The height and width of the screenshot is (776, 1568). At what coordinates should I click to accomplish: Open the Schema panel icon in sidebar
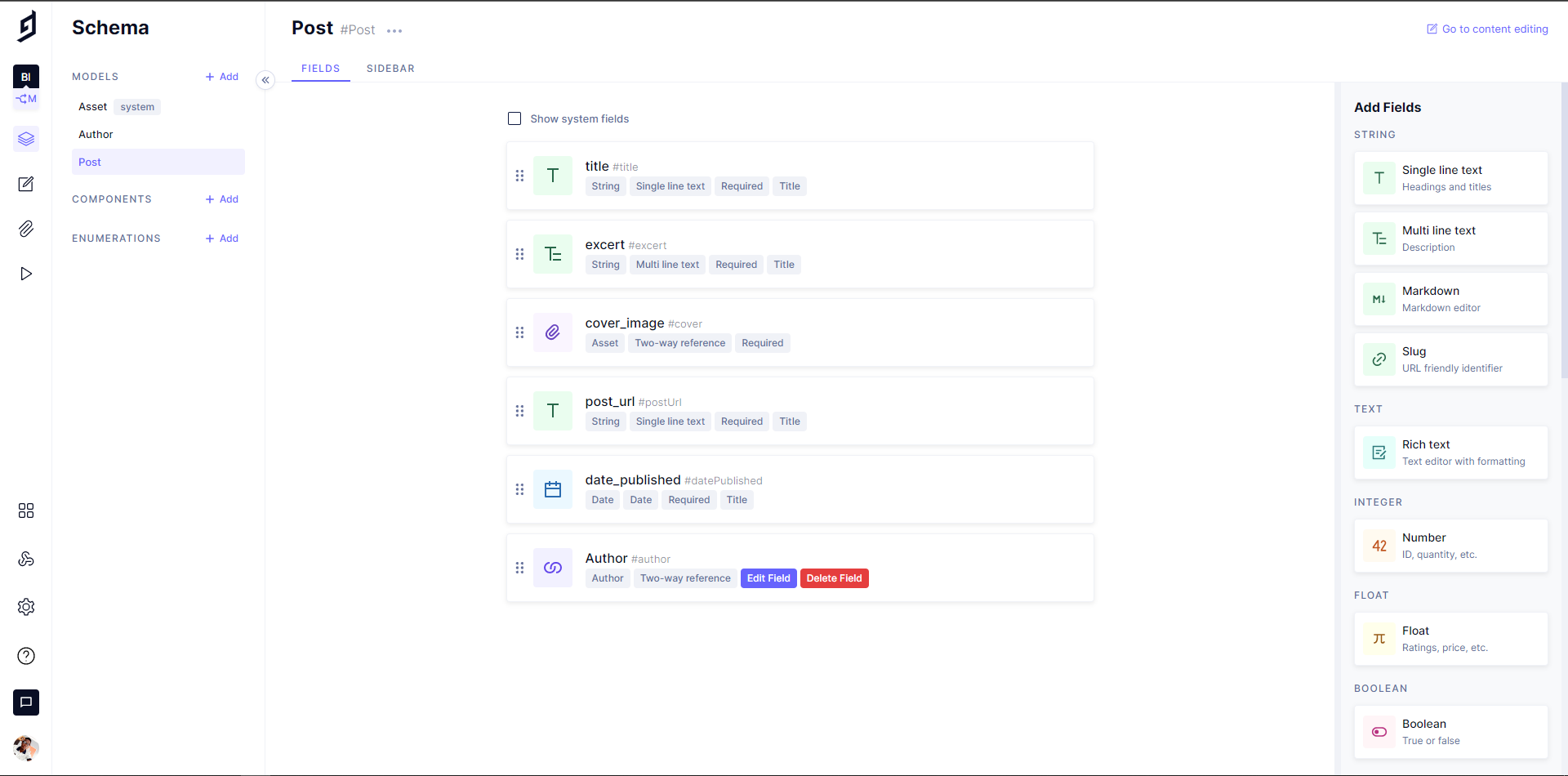pos(25,139)
